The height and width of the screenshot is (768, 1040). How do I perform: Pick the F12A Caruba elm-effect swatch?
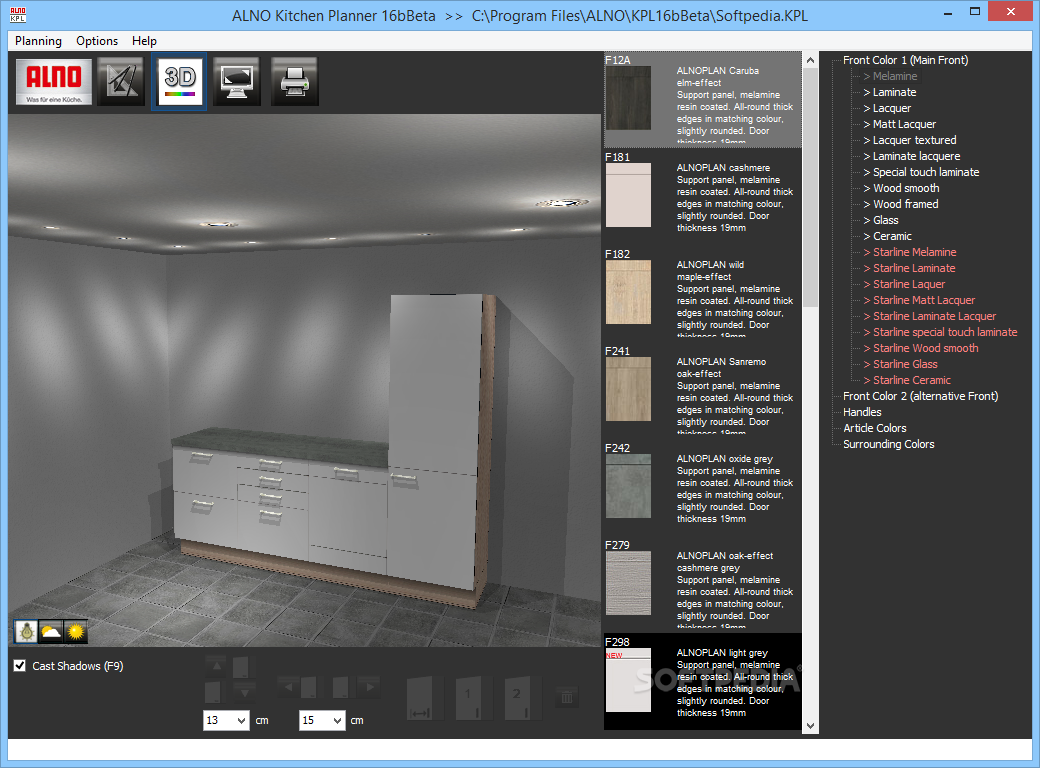(628, 97)
